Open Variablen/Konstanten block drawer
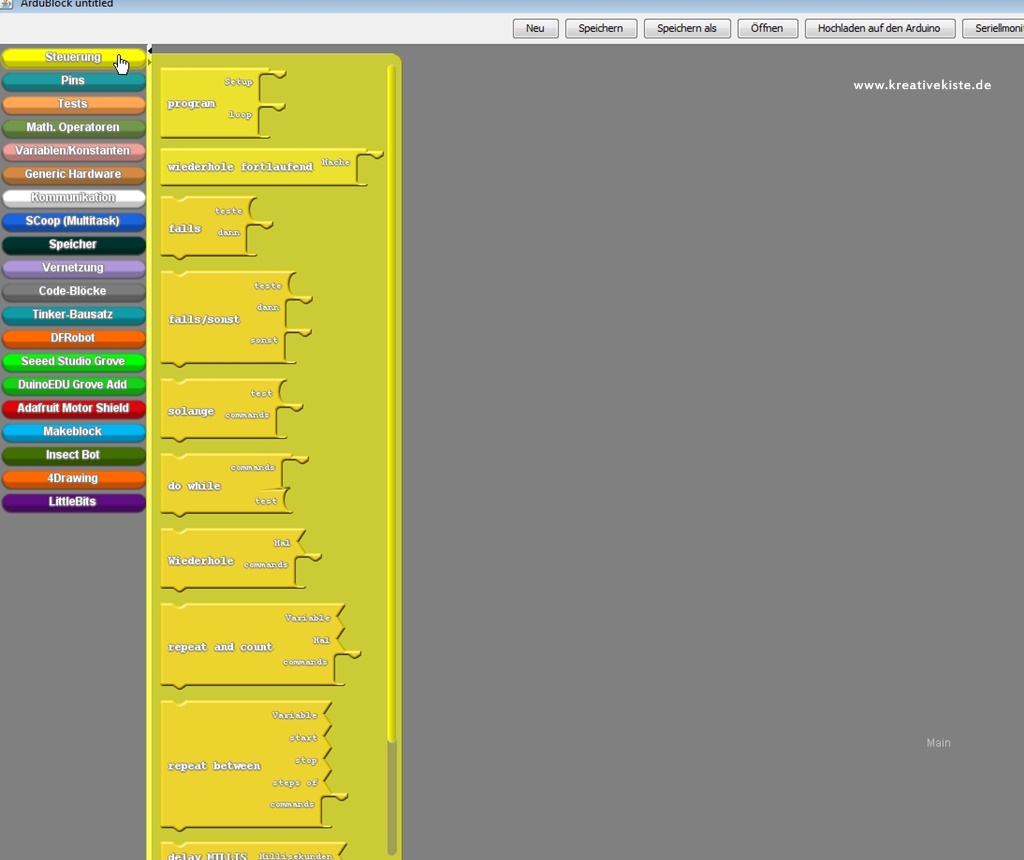 click(73, 151)
